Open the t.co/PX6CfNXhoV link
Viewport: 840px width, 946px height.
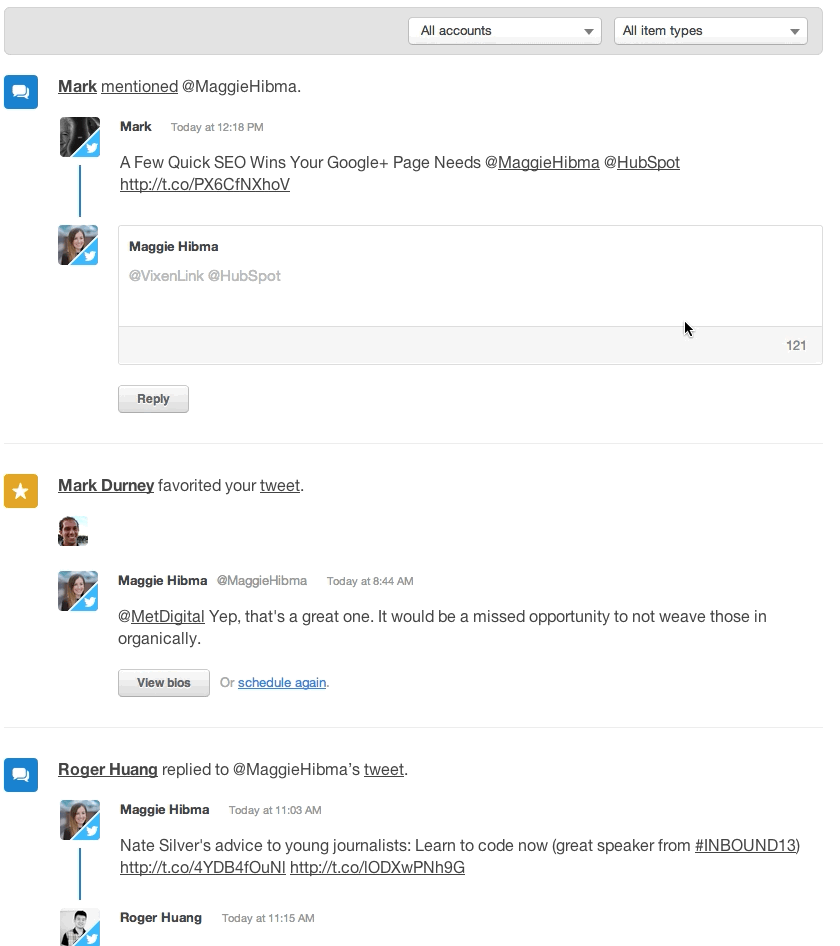205,185
